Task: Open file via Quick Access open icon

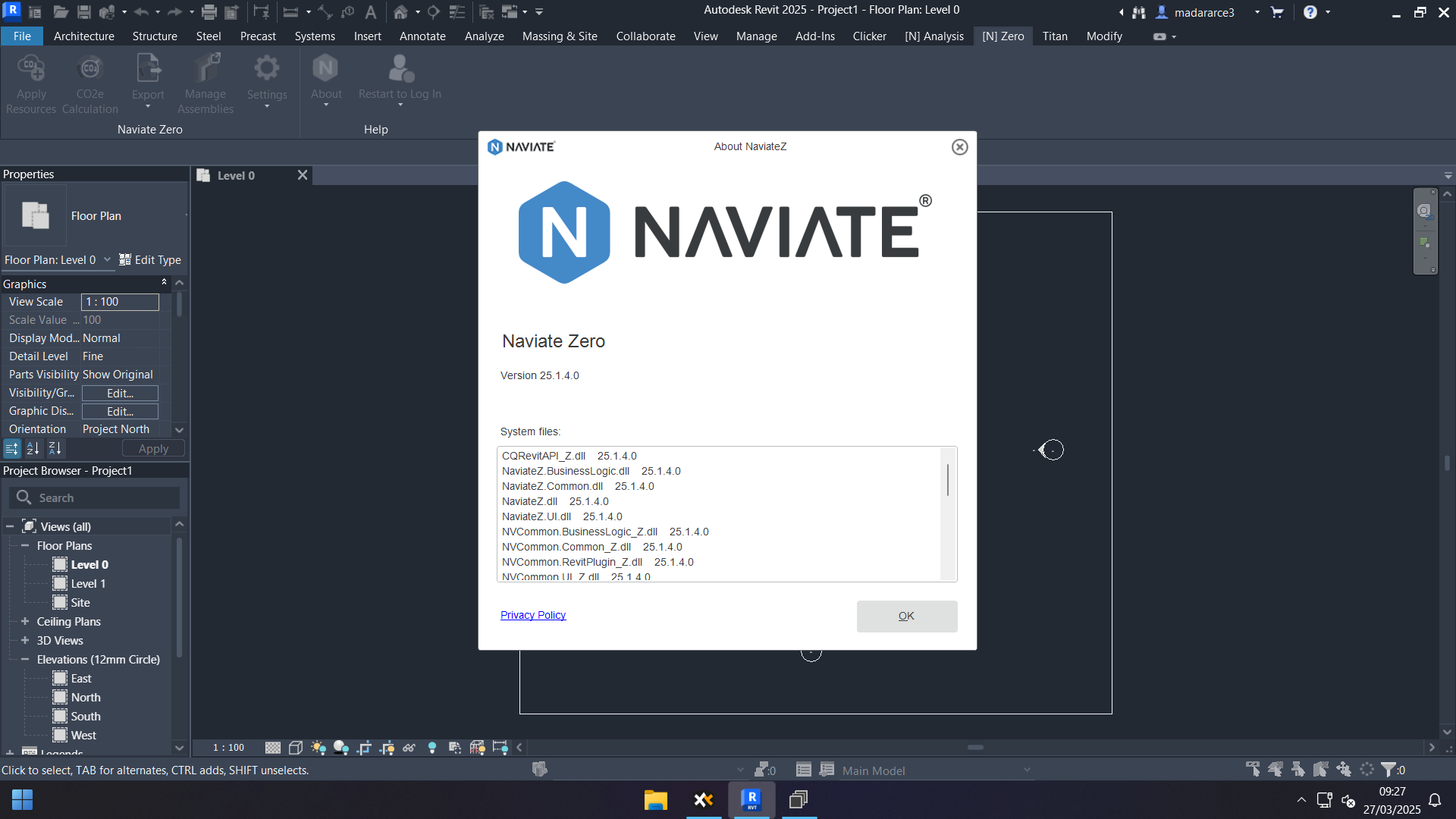Action: [x=61, y=12]
